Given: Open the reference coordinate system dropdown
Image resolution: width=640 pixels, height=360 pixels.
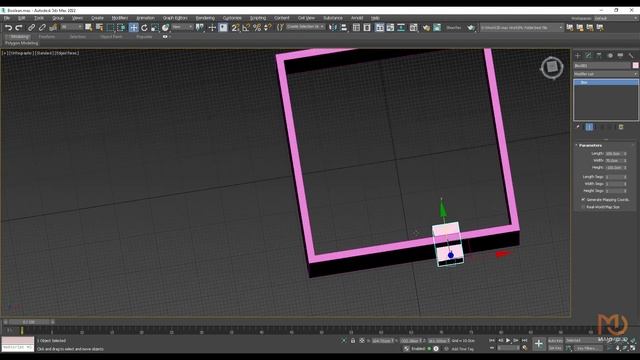Looking at the screenshot, I should coord(182,27).
